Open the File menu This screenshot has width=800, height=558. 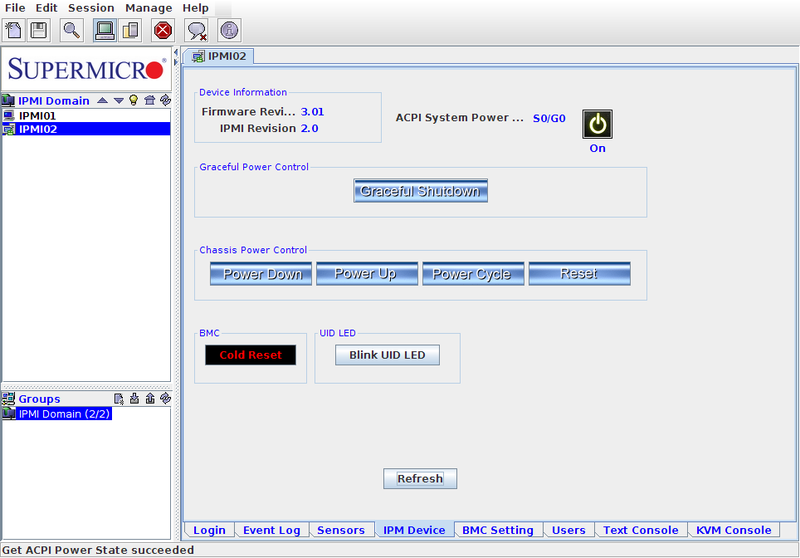pos(15,8)
